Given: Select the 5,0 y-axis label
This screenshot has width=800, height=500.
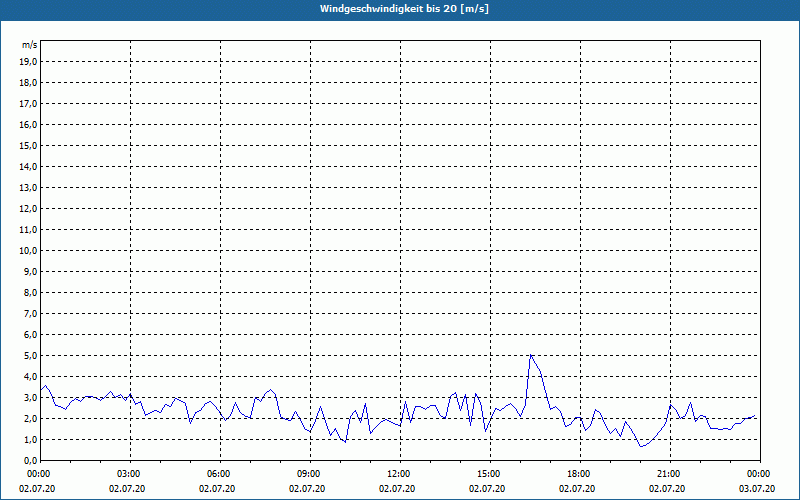Looking at the screenshot, I should 30,356.
